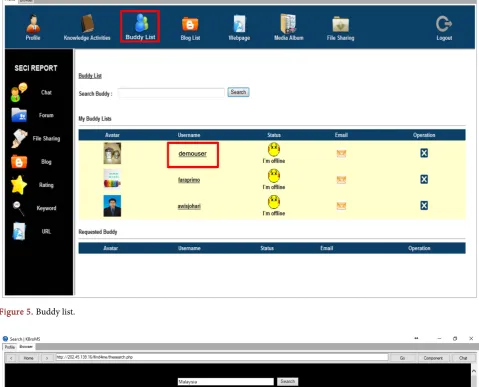
Task: Focus the URL address field
Action: click(x=222, y=357)
